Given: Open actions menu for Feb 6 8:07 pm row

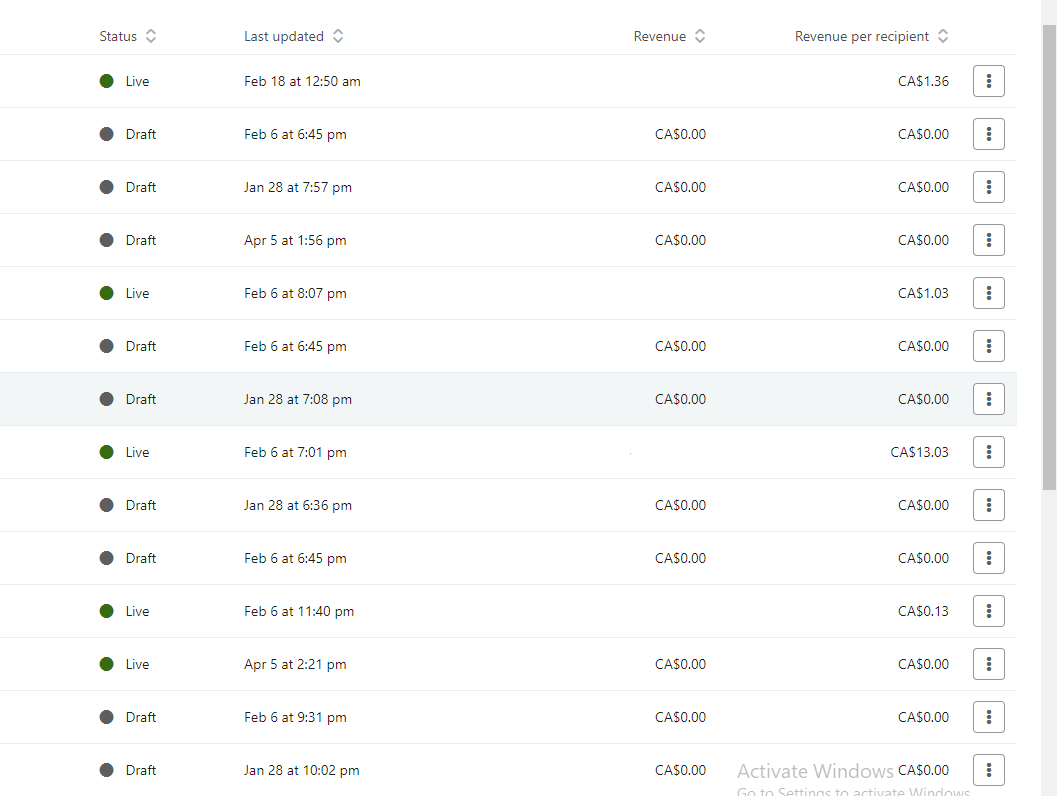Looking at the screenshot, I should [x=988, y=293].
